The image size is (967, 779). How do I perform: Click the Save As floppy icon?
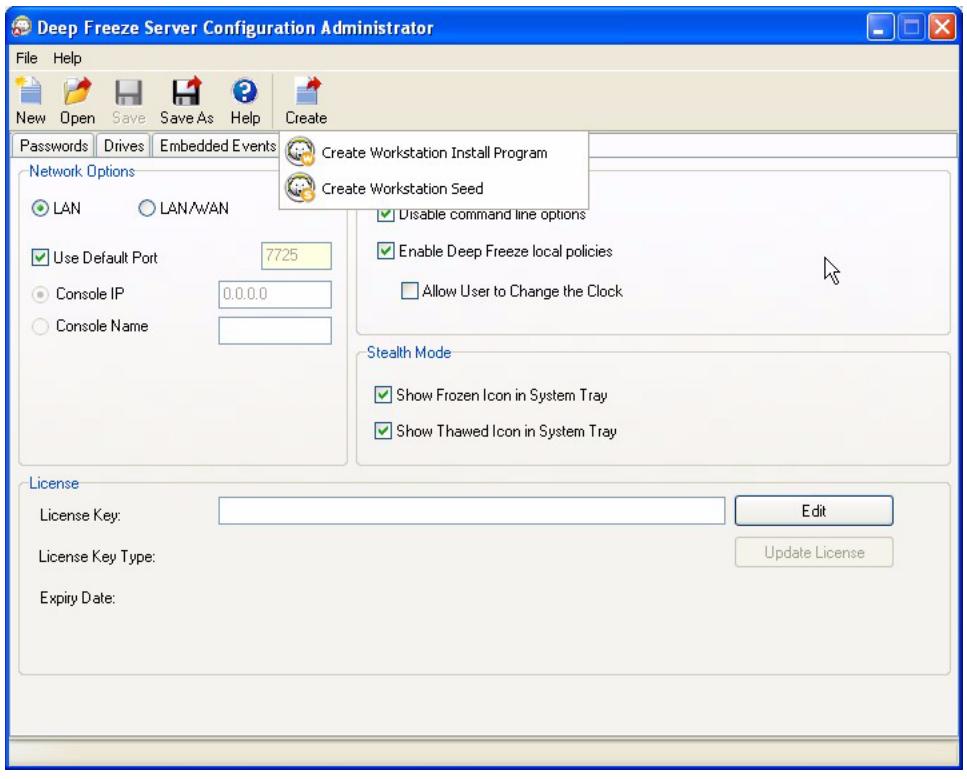click(186, 91)
